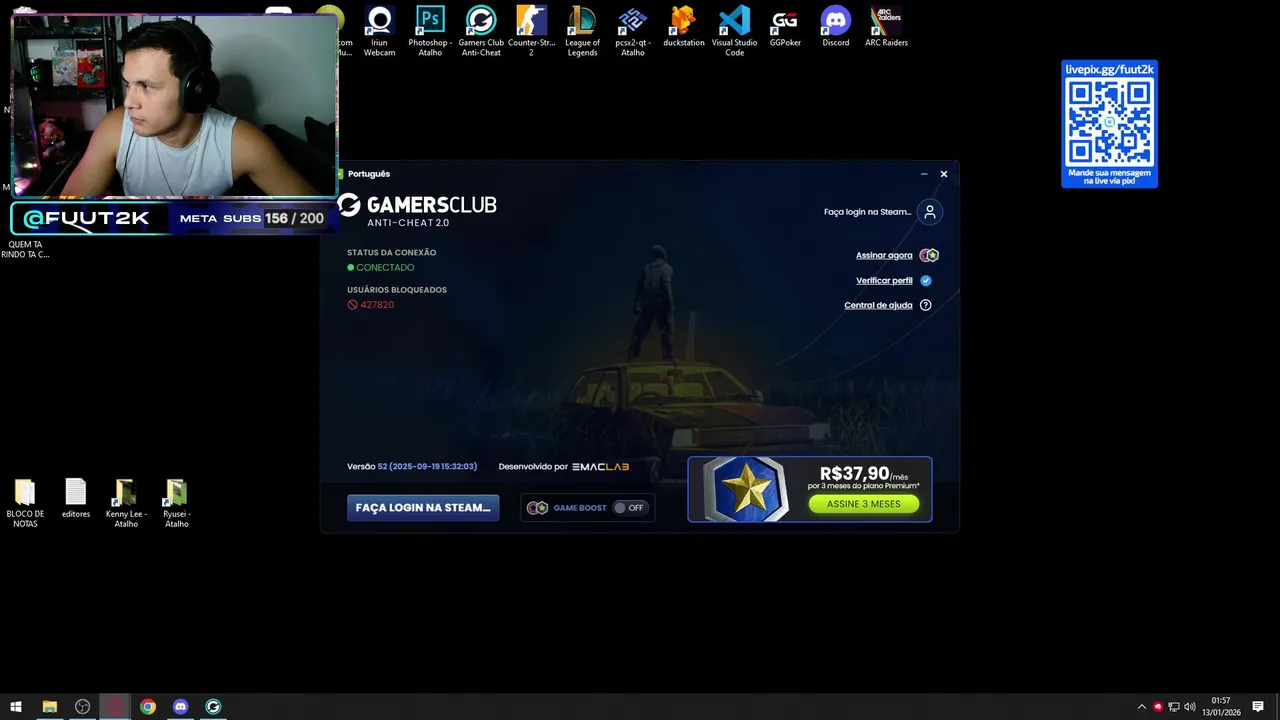
Task: Launch Photoshop from the desktop shortcut
Action: (x=430, y=31)
